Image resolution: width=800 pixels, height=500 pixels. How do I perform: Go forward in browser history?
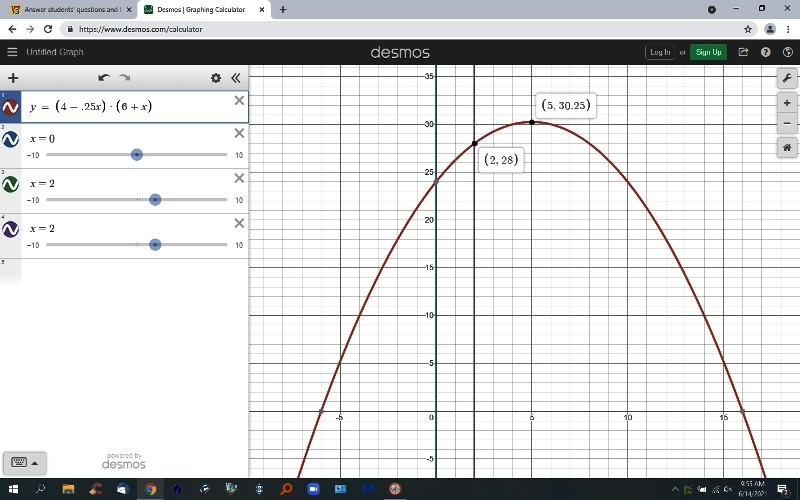coord(30,29)
